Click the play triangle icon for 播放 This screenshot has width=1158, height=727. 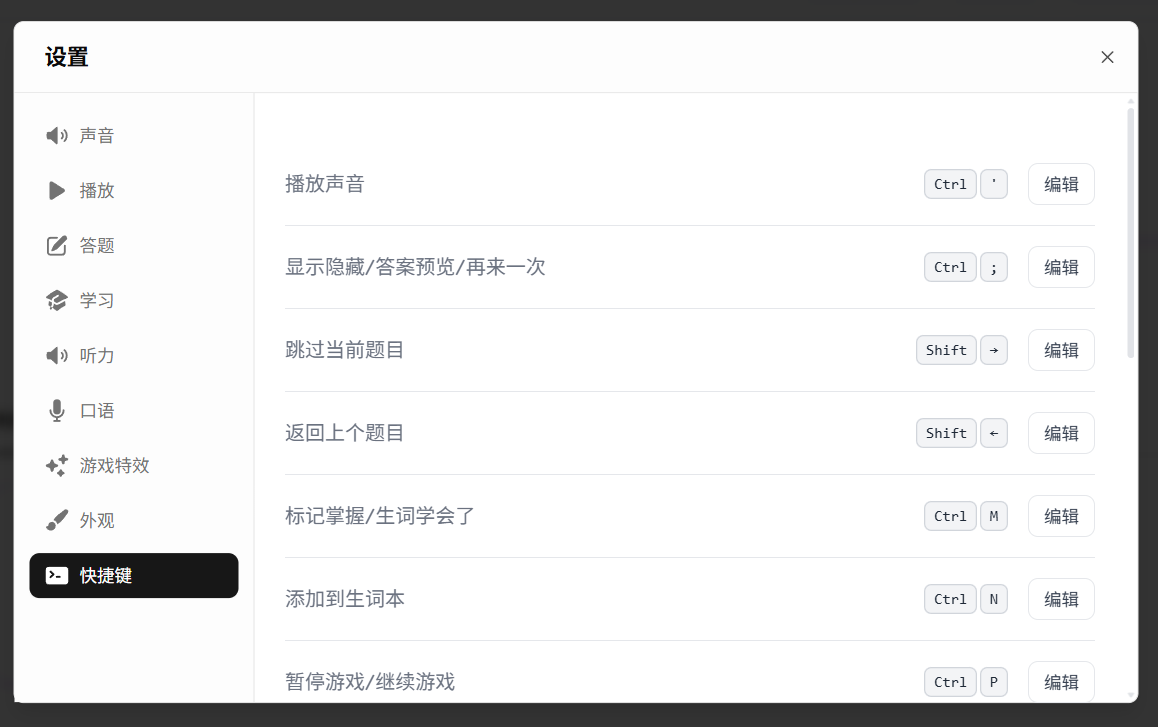[57, 190]
